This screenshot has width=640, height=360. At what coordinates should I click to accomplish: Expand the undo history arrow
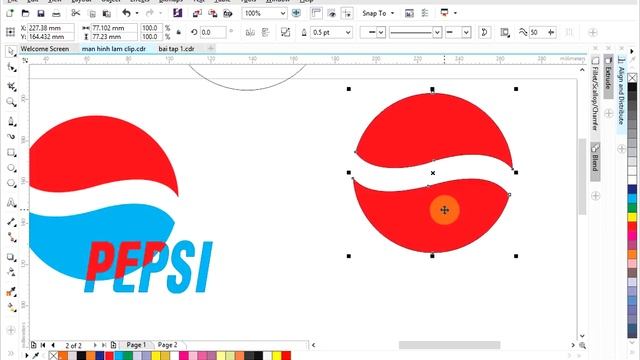click(x=137, y=13)
